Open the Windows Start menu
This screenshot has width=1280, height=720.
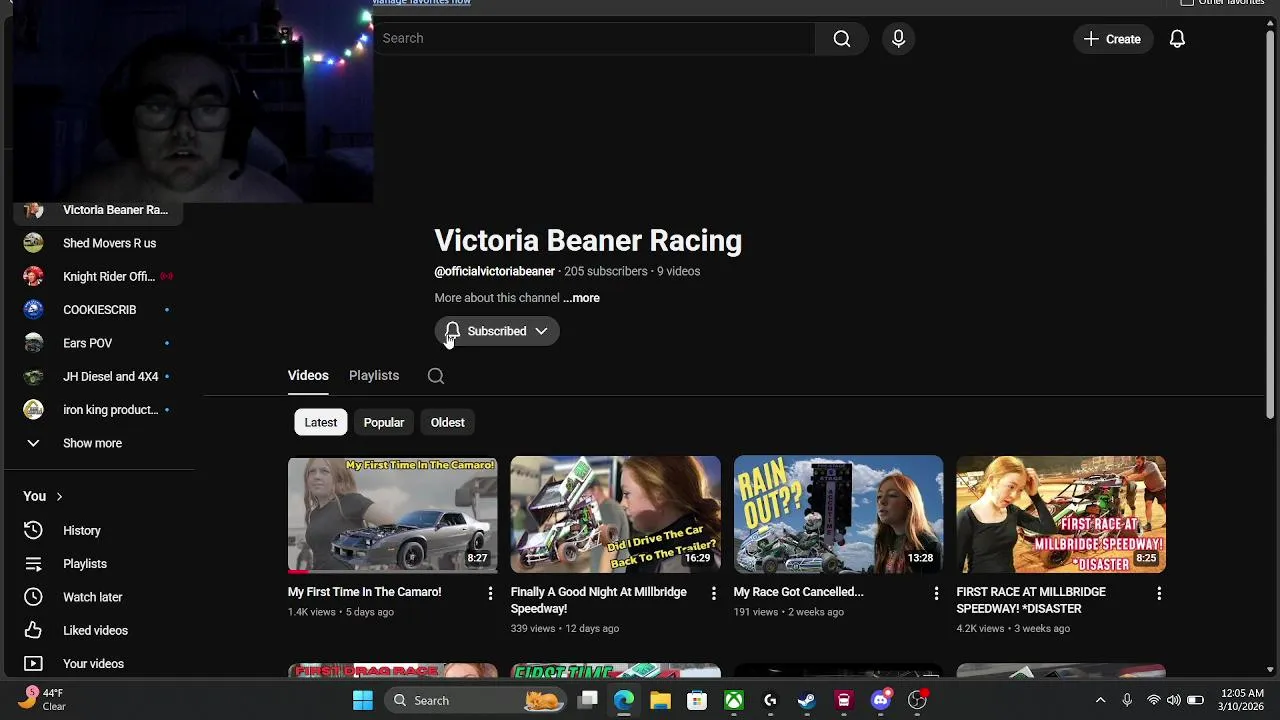coord(363,700)
